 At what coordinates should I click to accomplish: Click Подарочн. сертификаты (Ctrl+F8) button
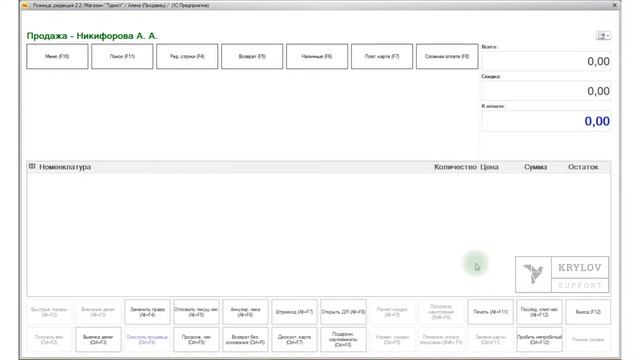pyautogui.click(x=343, y=339)
